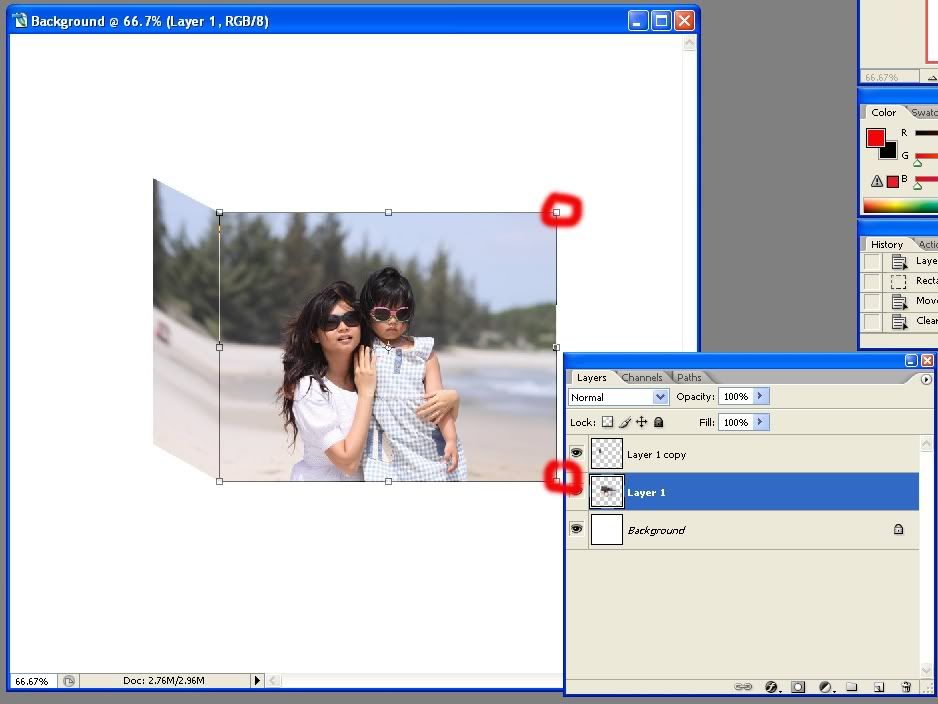Click the status bar info arrow button
This screenshot has height=704, width=938.
(257, 681)
